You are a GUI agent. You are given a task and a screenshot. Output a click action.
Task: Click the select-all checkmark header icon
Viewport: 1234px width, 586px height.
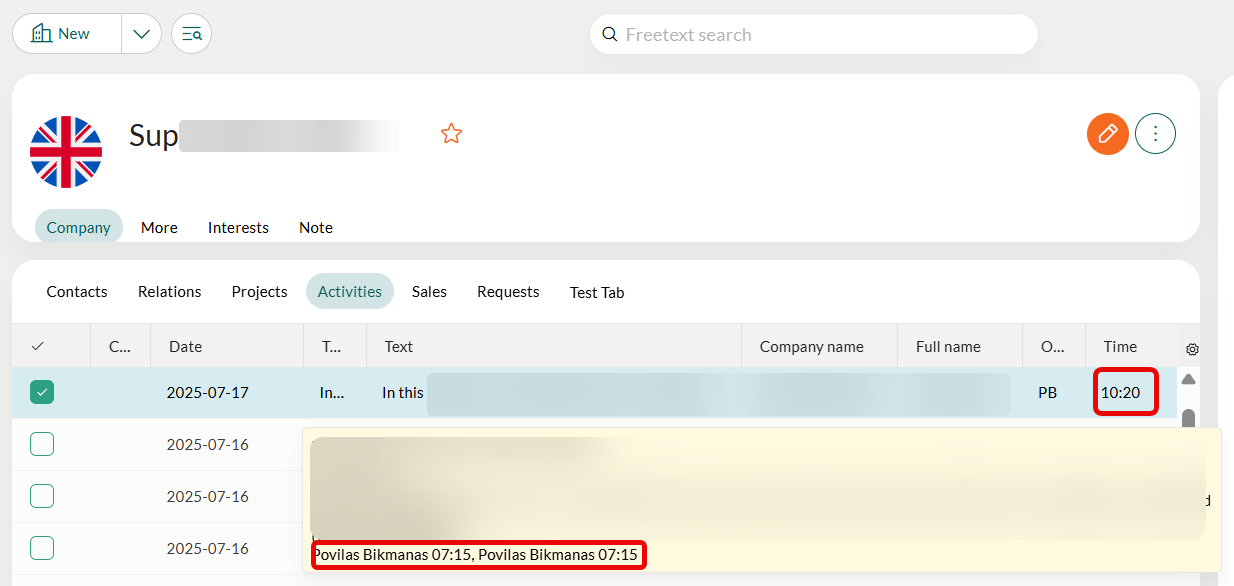38,347
